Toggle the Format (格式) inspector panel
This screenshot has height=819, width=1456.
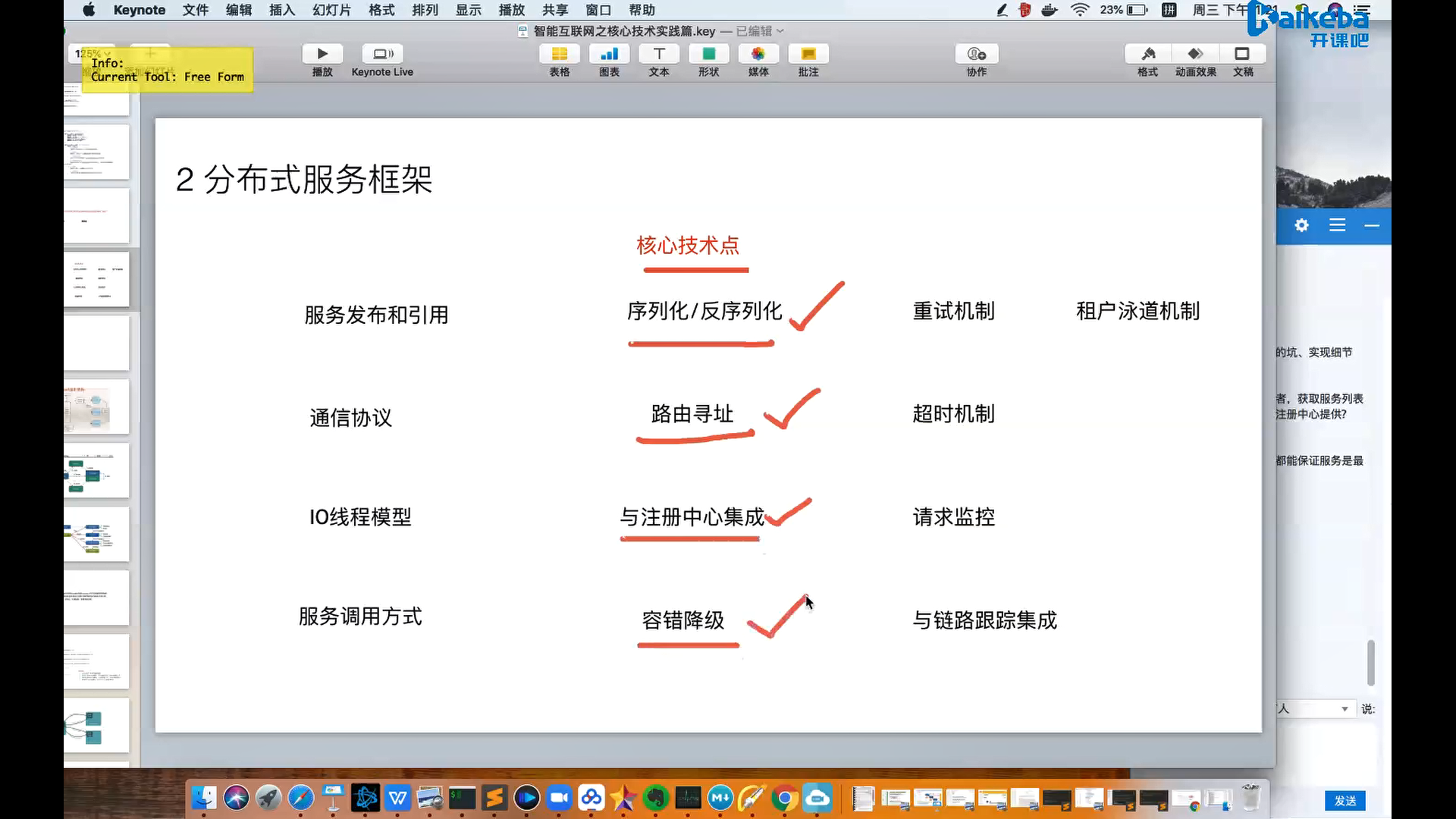[1147, 55]
